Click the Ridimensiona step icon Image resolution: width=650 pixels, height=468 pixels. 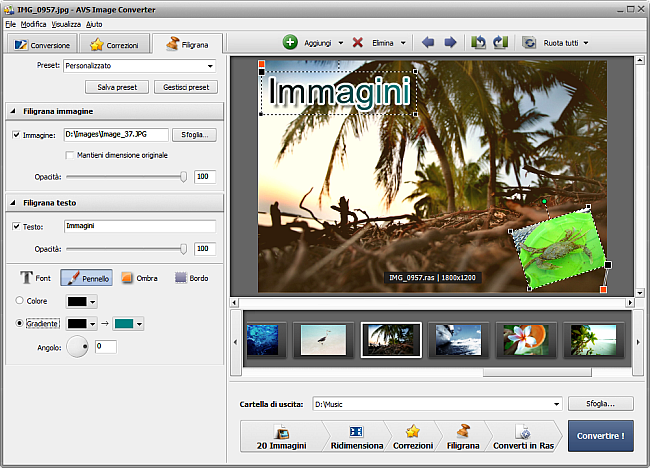click(x=356, y=432)
